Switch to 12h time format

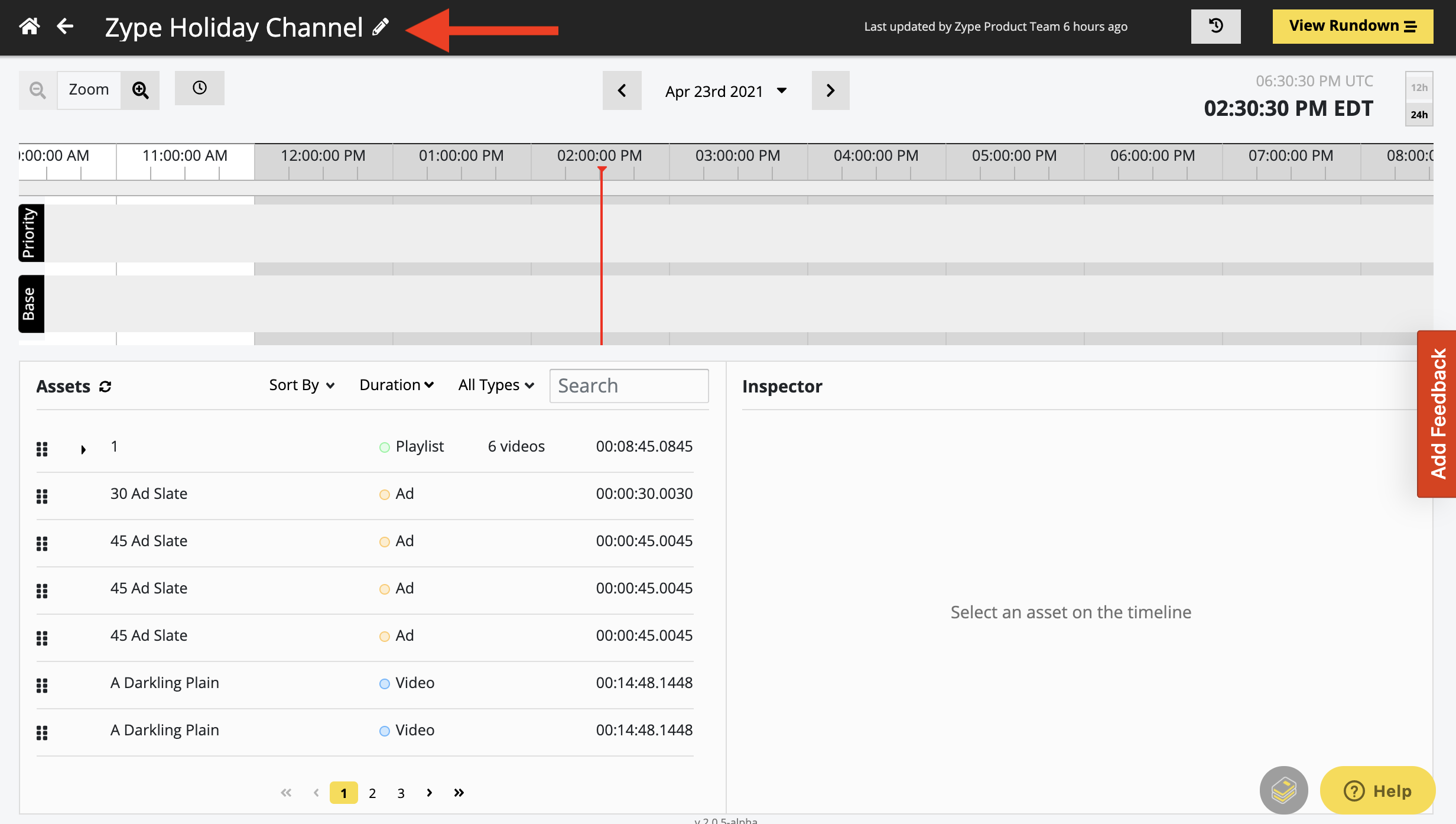(1419, 87)
